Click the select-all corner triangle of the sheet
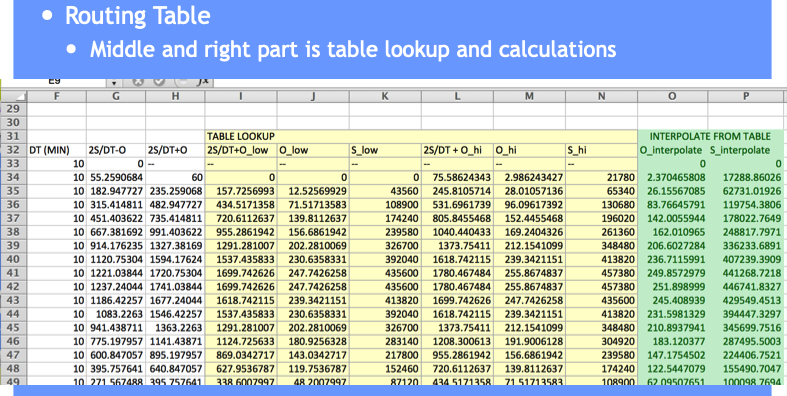Viewport: 787px width, 396px height. point(14,96)
